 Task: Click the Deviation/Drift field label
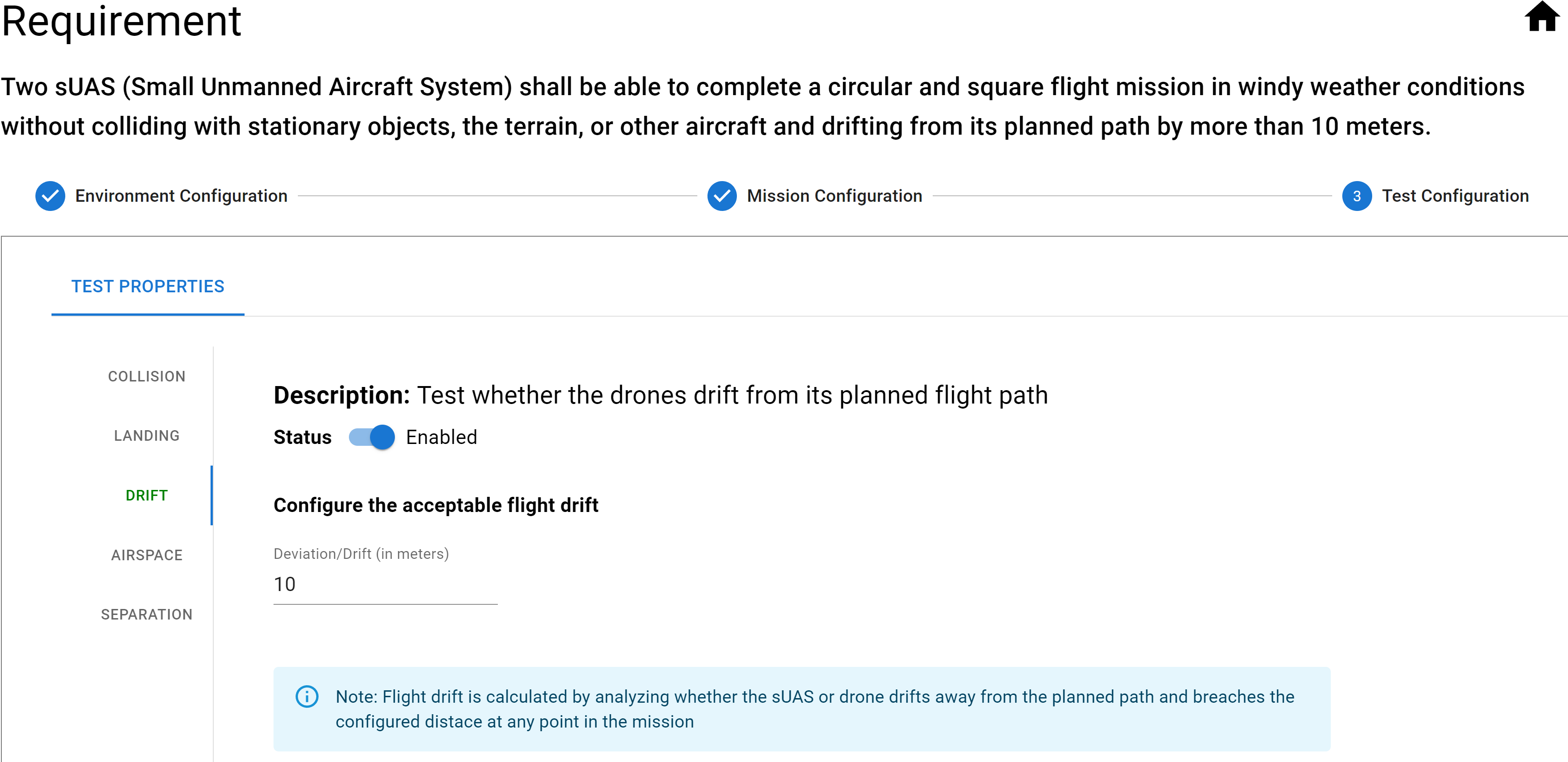[x=361, y=554]
